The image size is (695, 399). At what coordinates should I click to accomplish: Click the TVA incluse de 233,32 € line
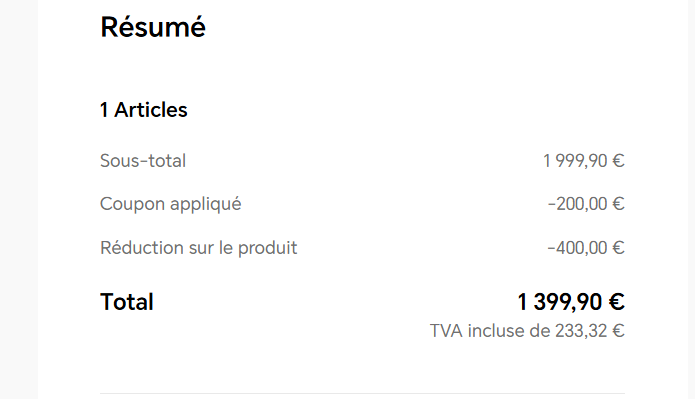pyautogui.click(x=527, y=331)
